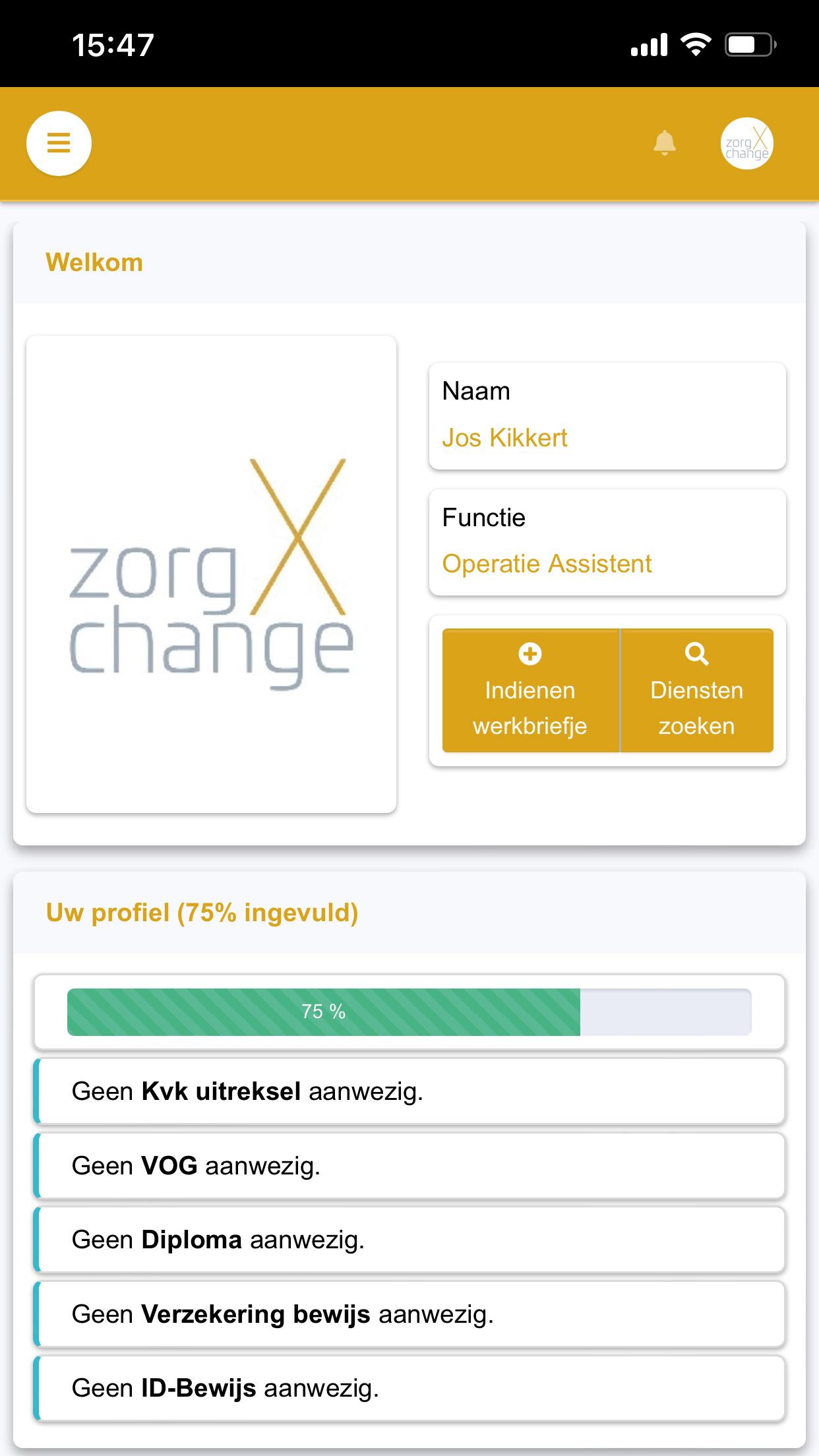Tap the battery indicator in status bar

[750, 45]
